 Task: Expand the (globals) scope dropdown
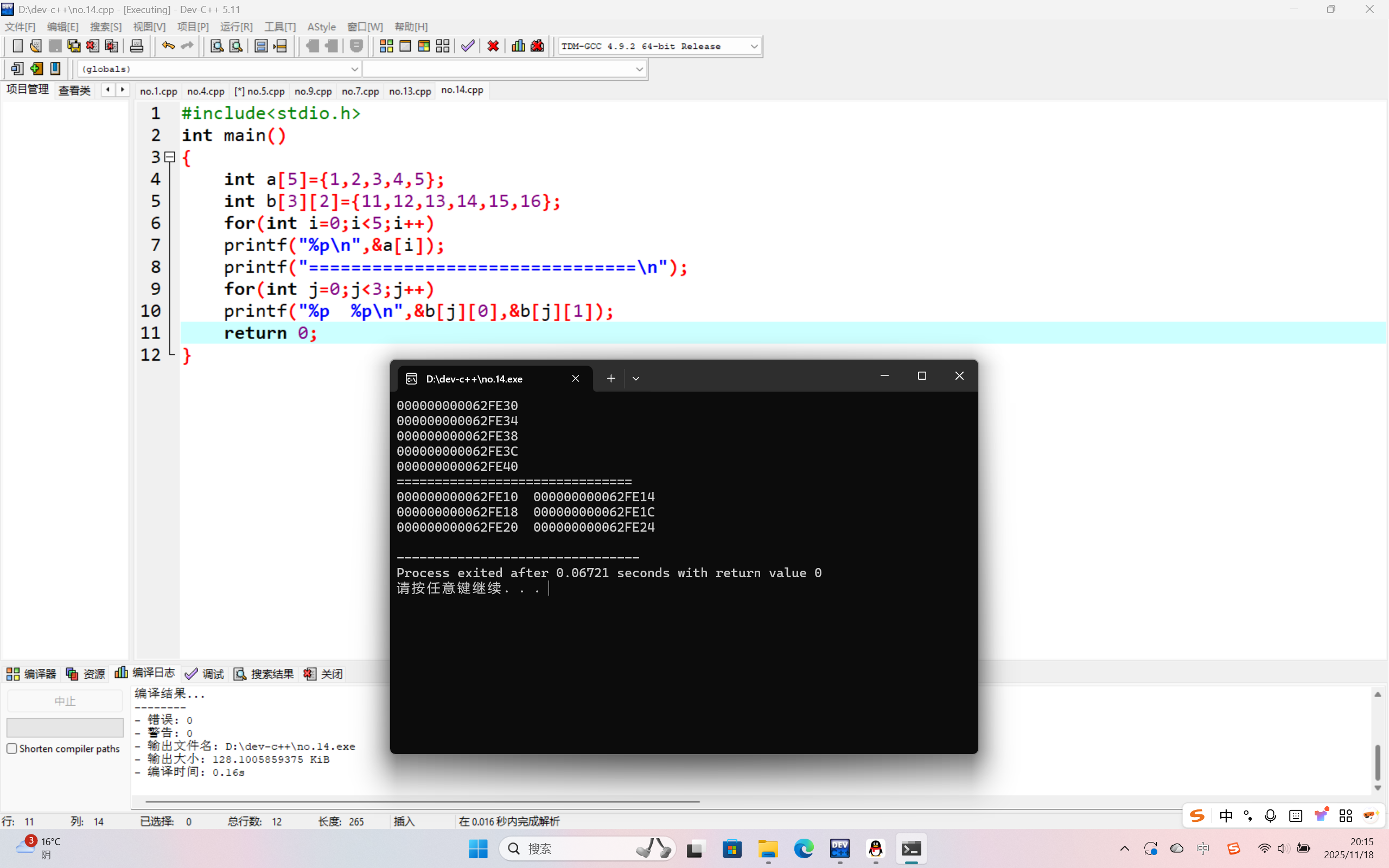point(354,69)
